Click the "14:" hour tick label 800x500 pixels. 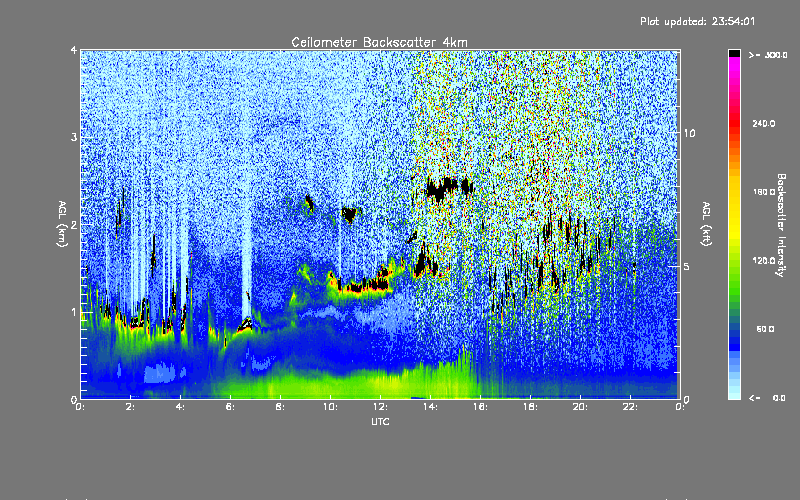click(430, 407)
